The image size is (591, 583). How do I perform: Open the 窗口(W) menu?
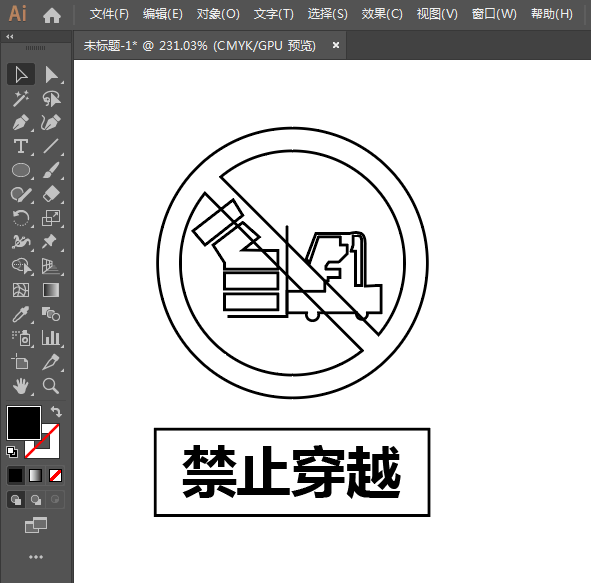point(494,14)
